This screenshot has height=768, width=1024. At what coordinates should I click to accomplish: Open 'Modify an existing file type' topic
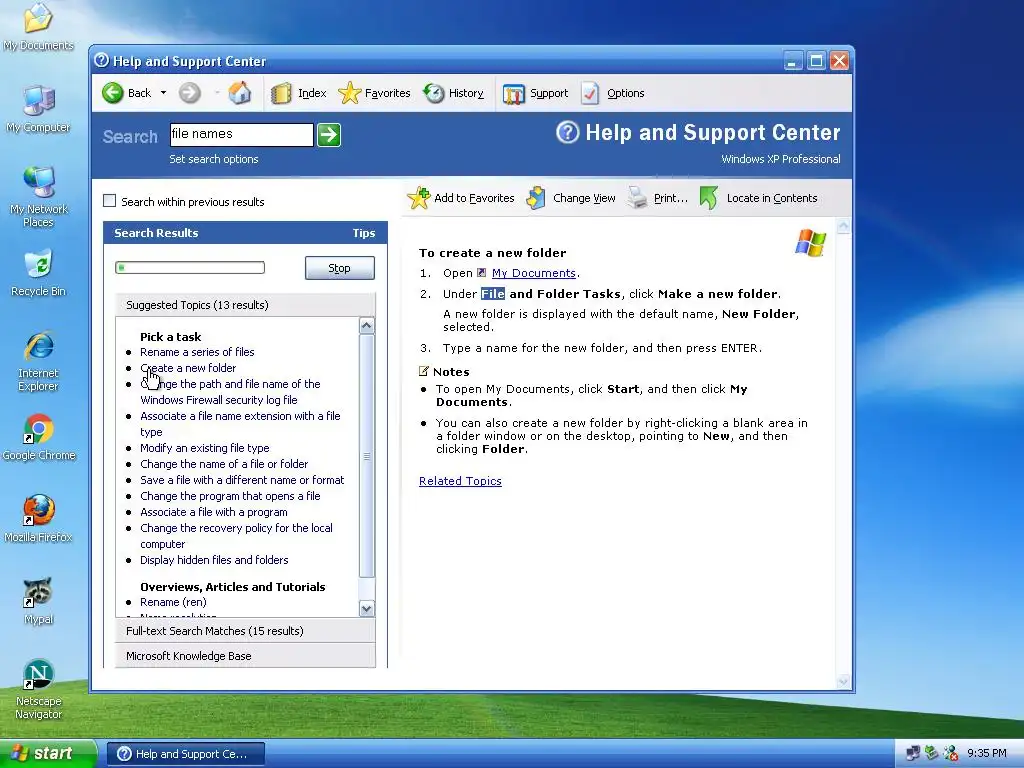(x=204, y=448)
